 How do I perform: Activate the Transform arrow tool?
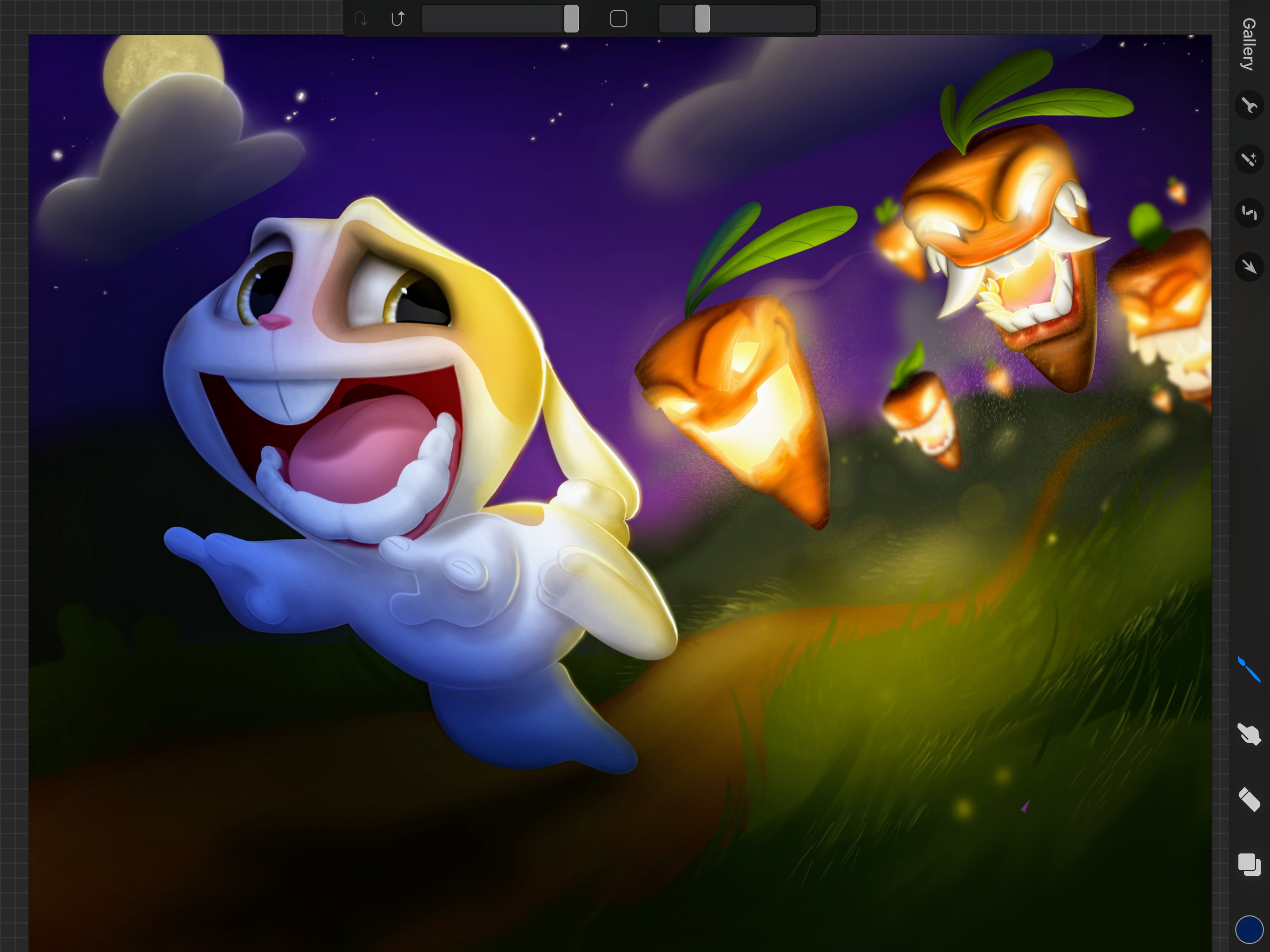point(1250,266)
